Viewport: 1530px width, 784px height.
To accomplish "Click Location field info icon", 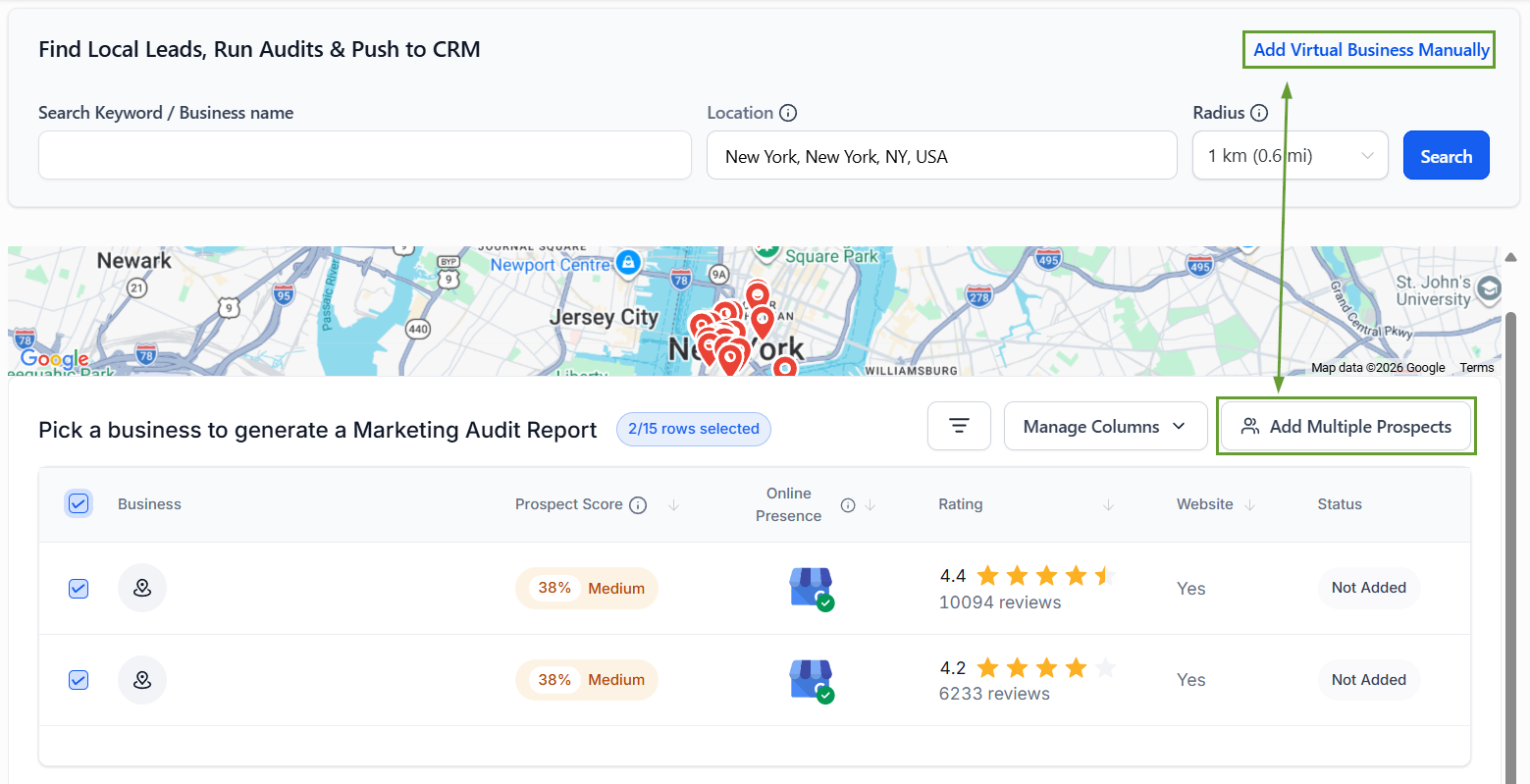I will (787, 113).
